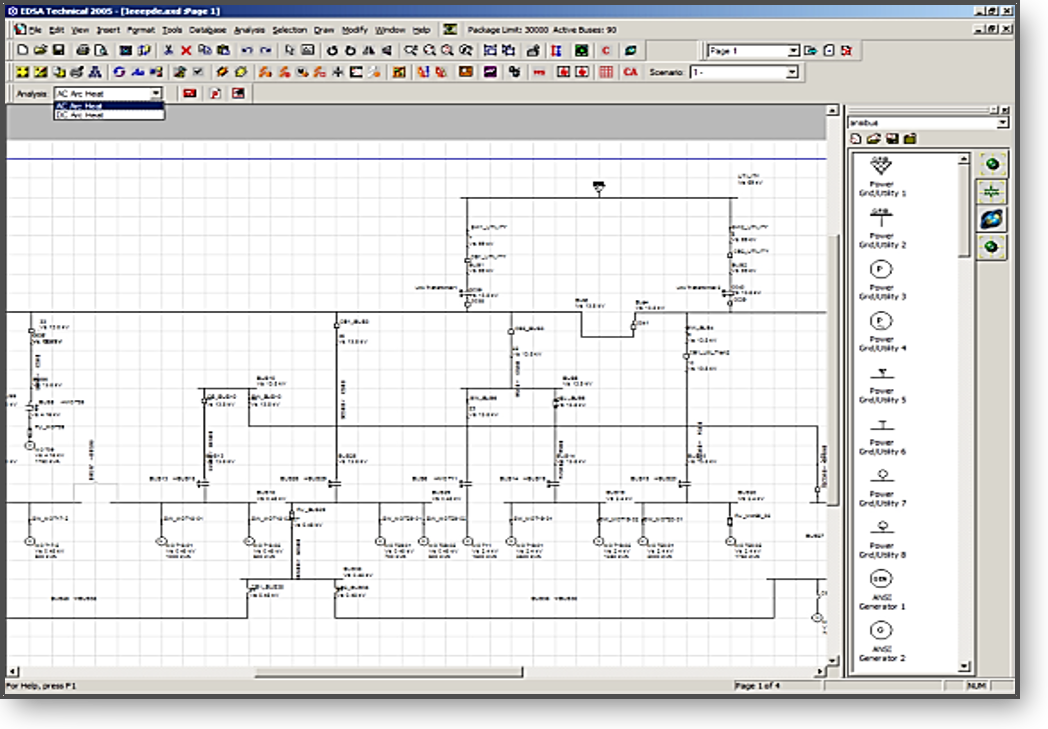This screenshot has height=729, width=1048.
Task: Click the padlock icon in the toolbar
Action: click(x=533, y=50)
